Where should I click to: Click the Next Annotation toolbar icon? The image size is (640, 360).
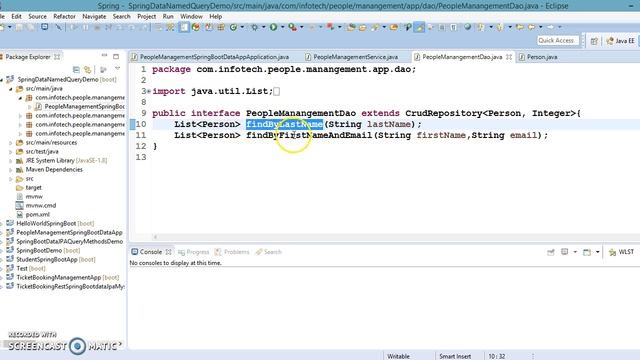481,27
